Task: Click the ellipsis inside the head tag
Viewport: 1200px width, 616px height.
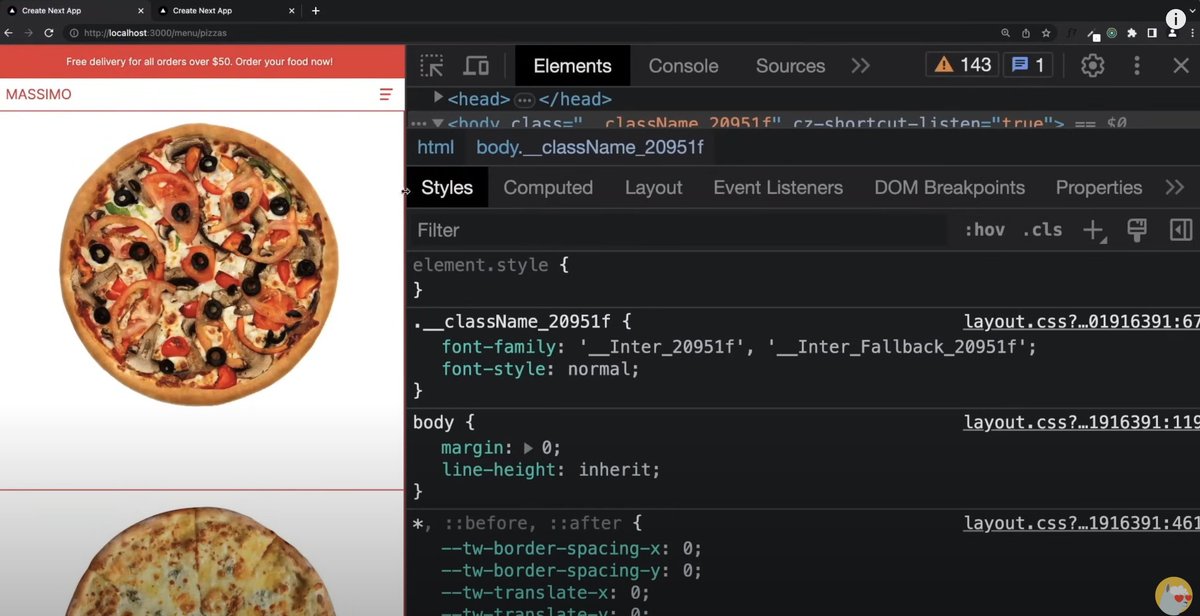Action: pyautogui.click(x=525, y=100)
